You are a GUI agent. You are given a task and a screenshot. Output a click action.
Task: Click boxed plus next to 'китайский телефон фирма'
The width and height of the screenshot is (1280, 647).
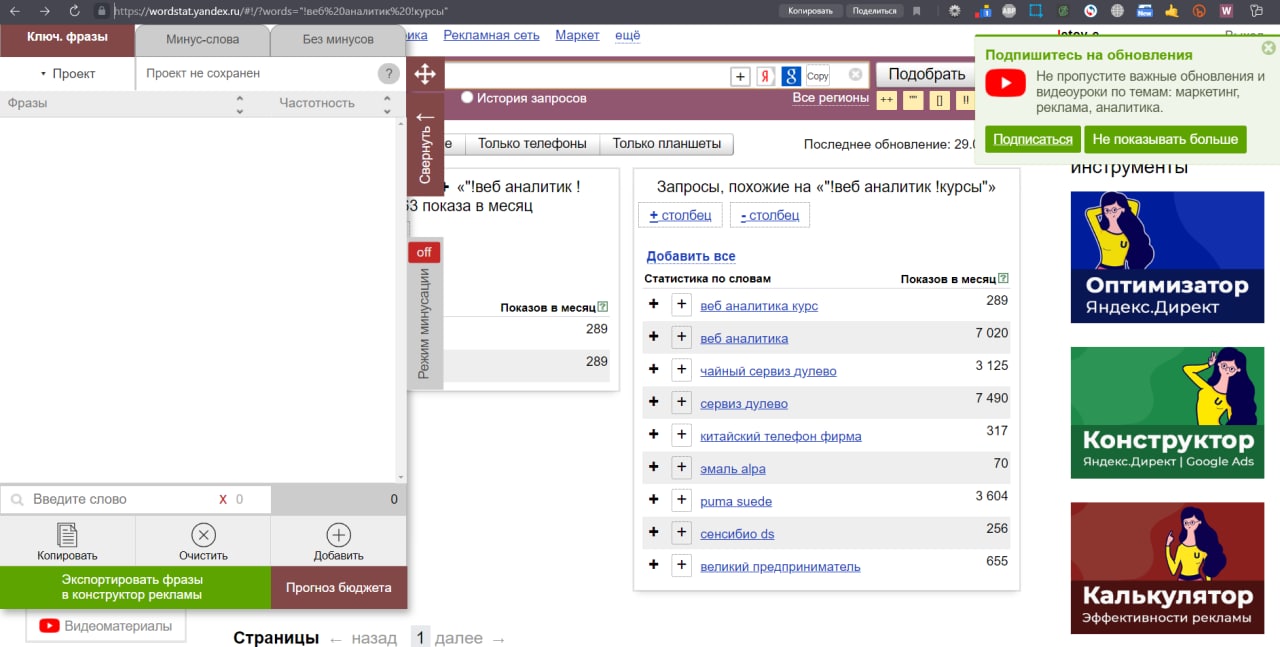(681, 435)
